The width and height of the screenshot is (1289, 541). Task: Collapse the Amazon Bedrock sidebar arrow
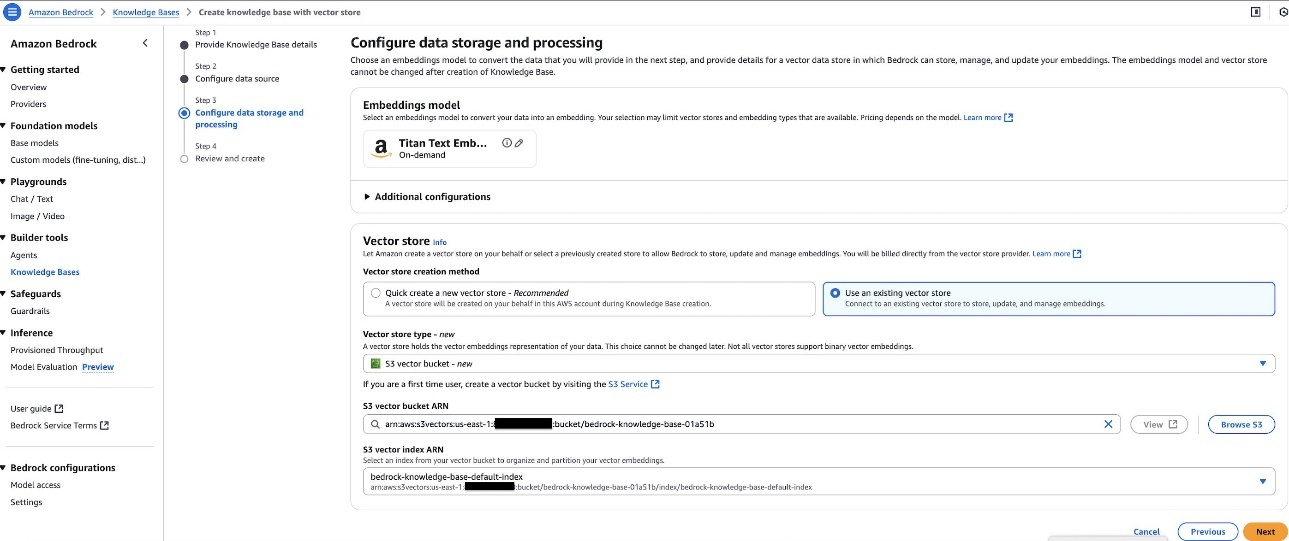145,43
